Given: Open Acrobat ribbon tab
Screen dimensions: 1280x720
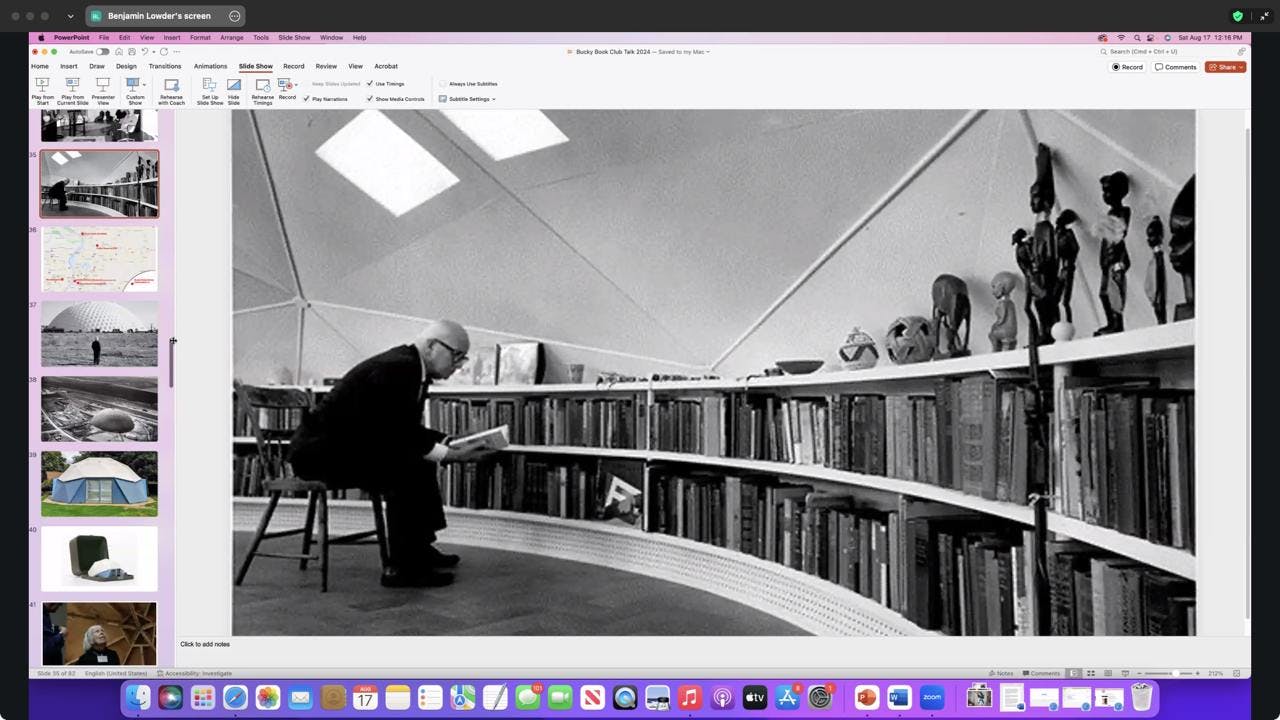Looking at the screenshot, I should tap(386, 66).
